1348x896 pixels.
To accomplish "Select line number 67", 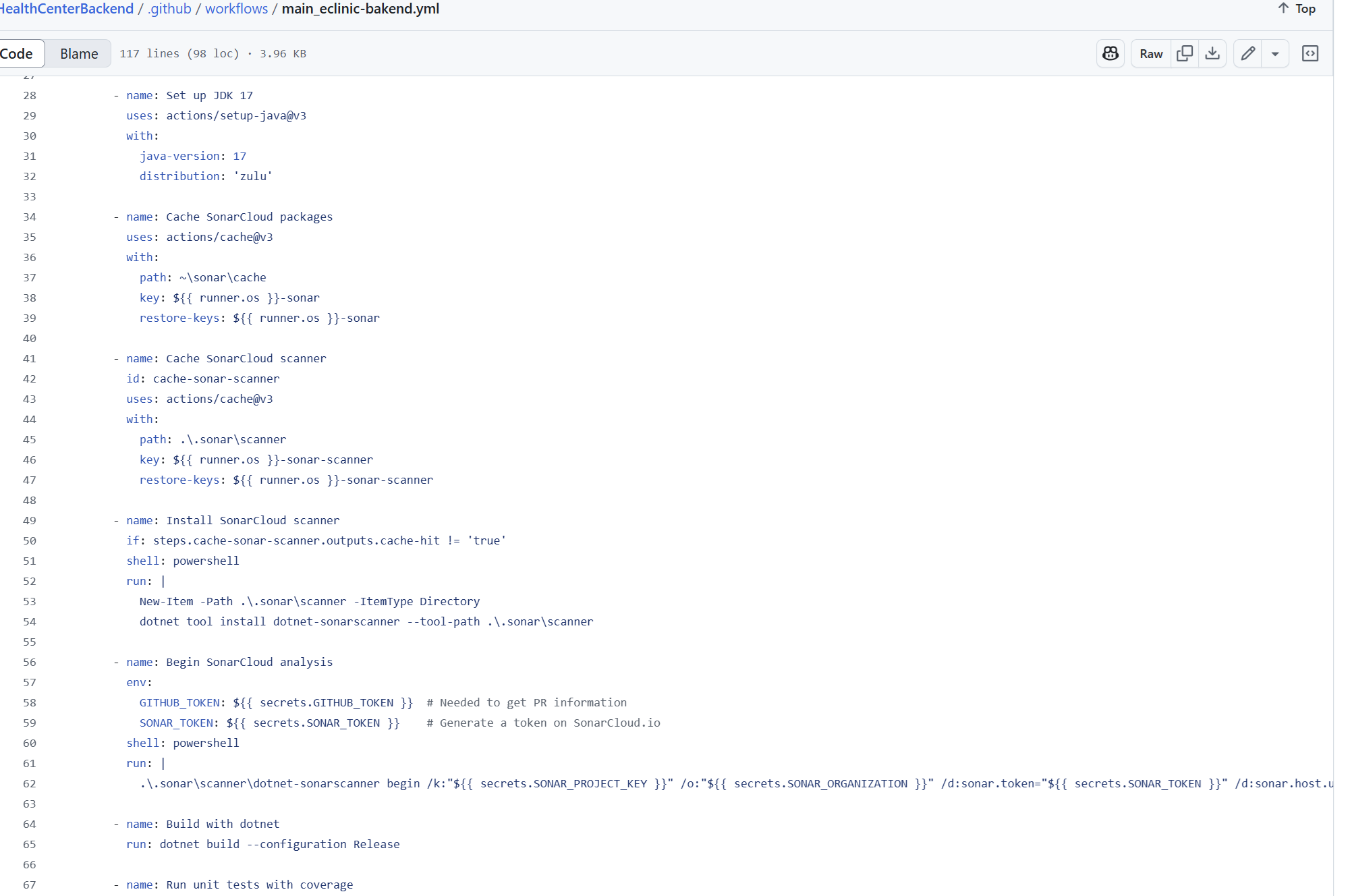I will point(30,885).
